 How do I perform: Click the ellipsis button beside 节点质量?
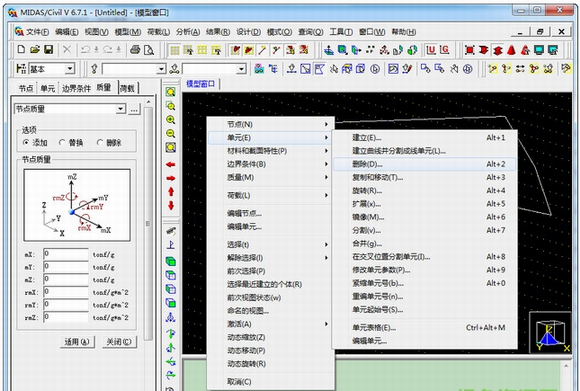point(134,109)
